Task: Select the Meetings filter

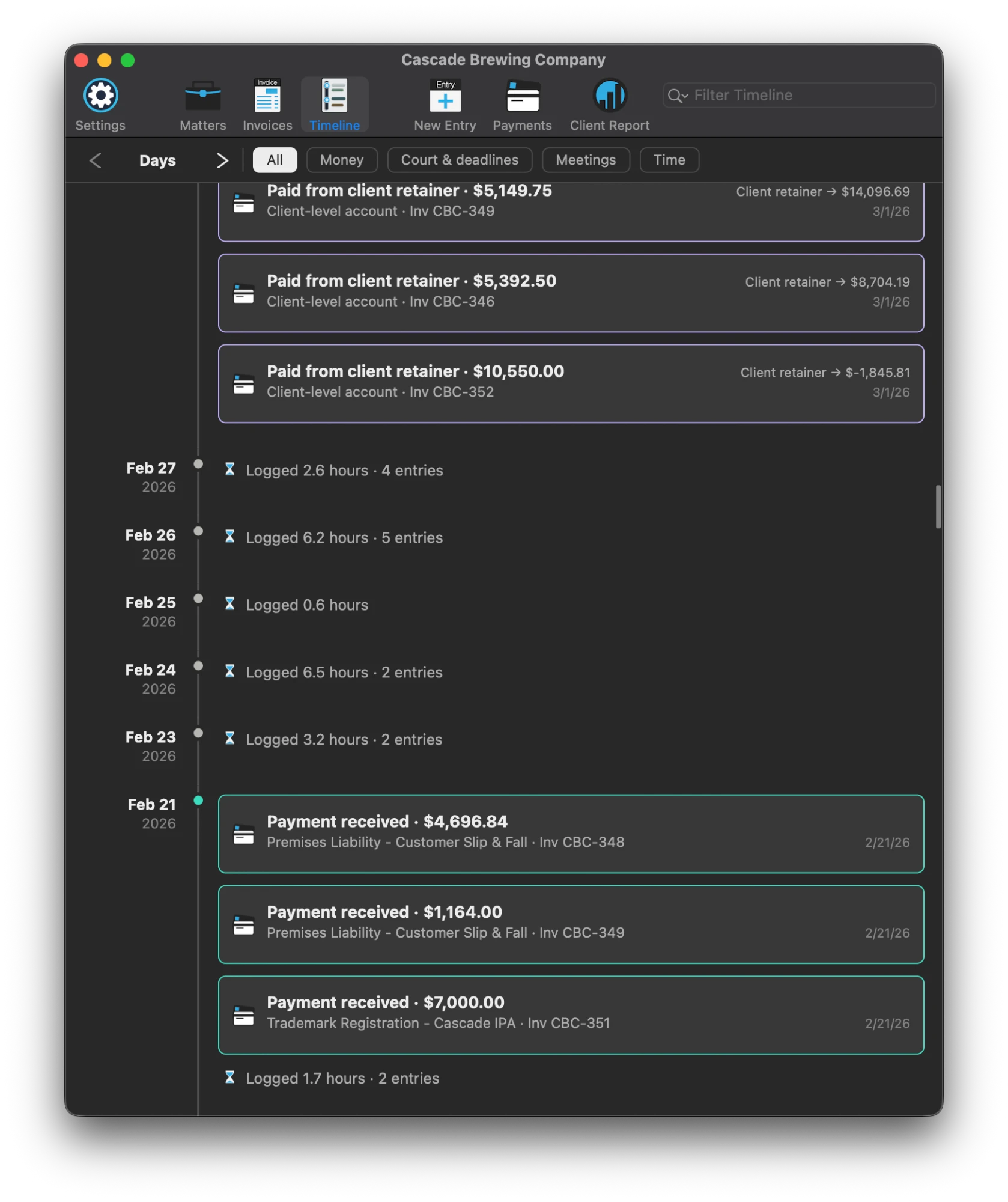Action: [585, 160]
